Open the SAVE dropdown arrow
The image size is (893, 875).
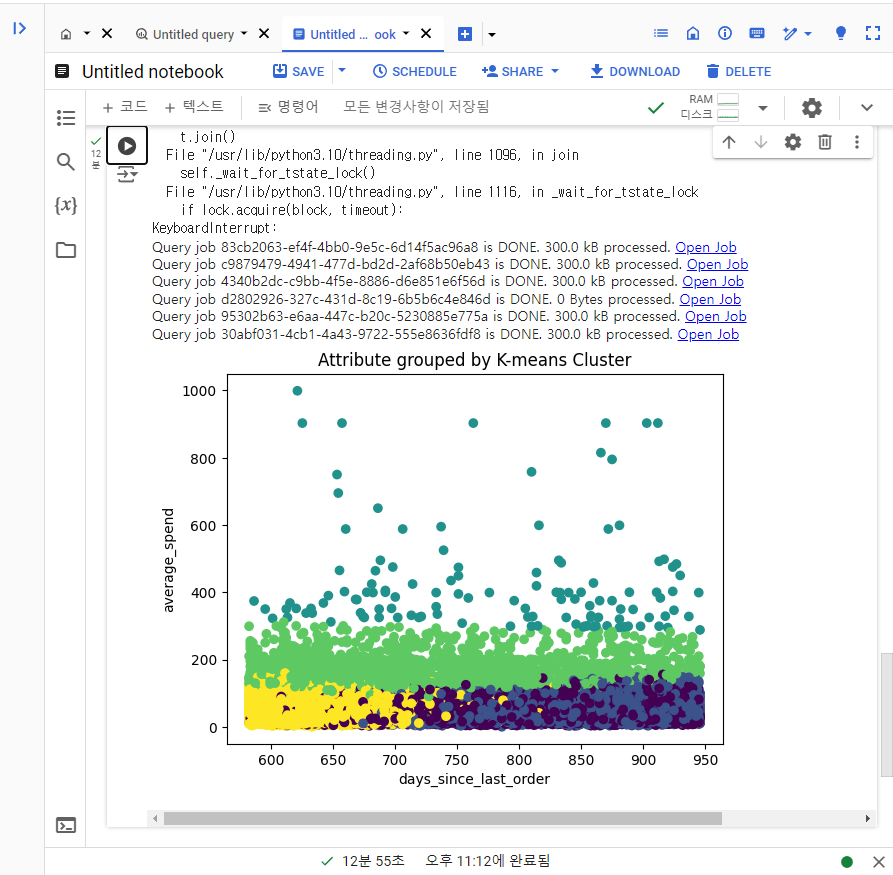point(342,71)
